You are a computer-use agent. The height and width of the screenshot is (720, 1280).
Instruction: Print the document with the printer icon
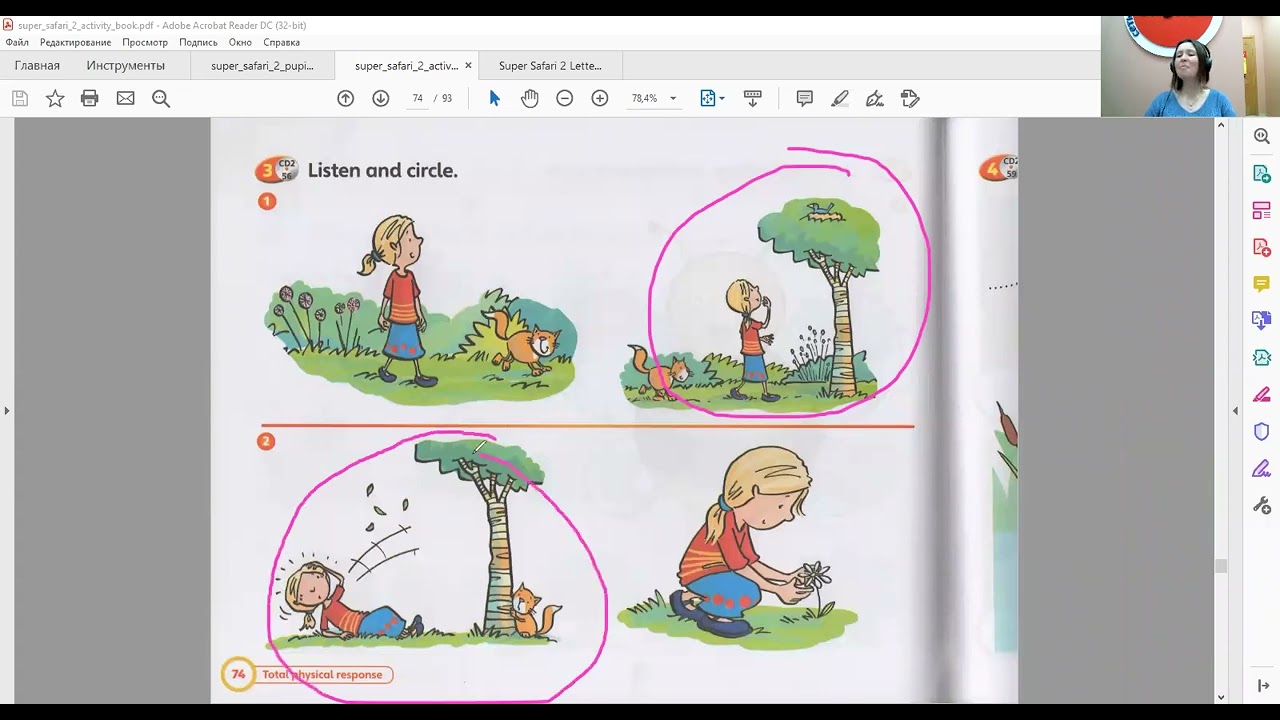pos(90,98)
